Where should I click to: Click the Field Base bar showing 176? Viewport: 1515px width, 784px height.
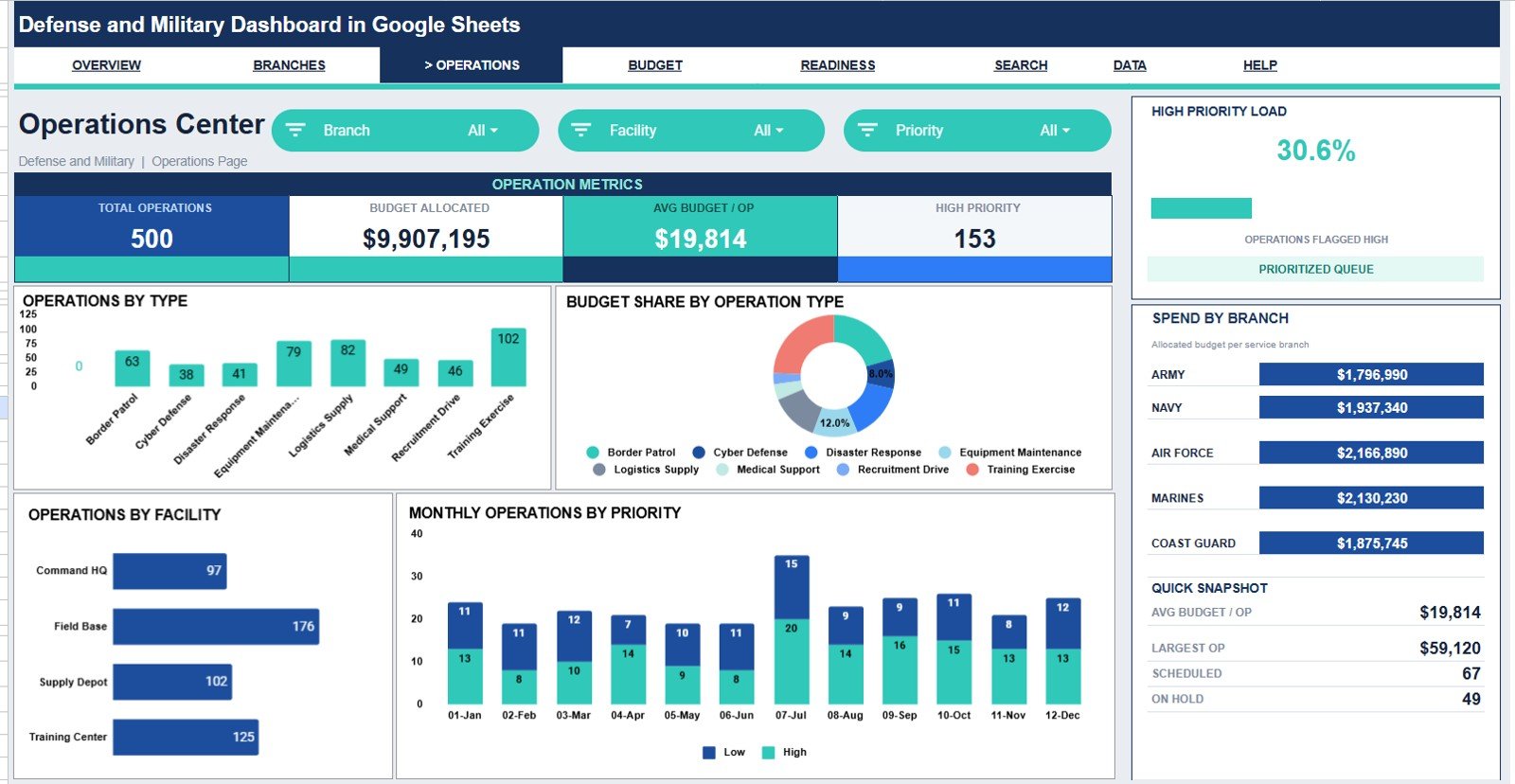(x=216, y=627)
